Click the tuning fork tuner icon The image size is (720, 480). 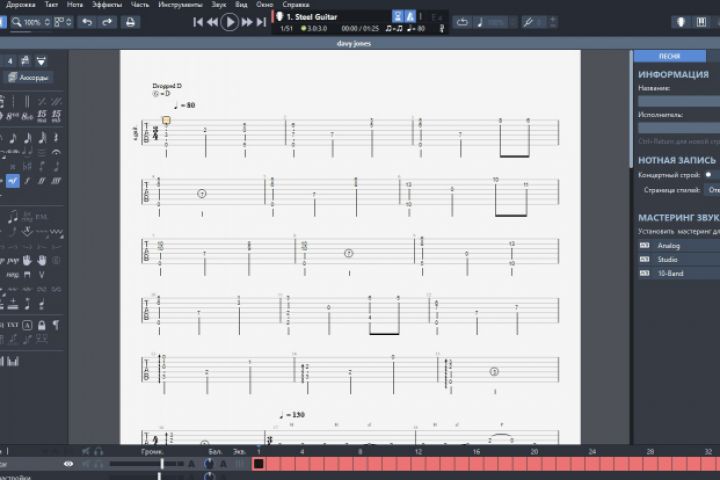click(528, 22)
